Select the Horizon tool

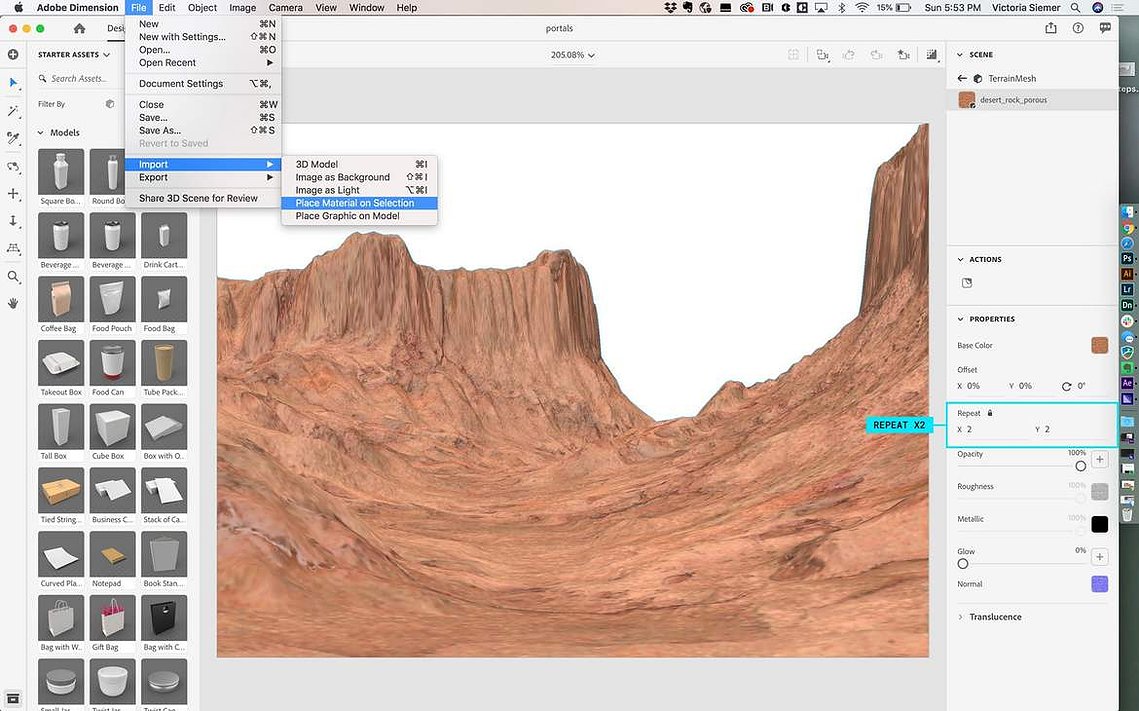pyautogui.click(x=13, y=248)
